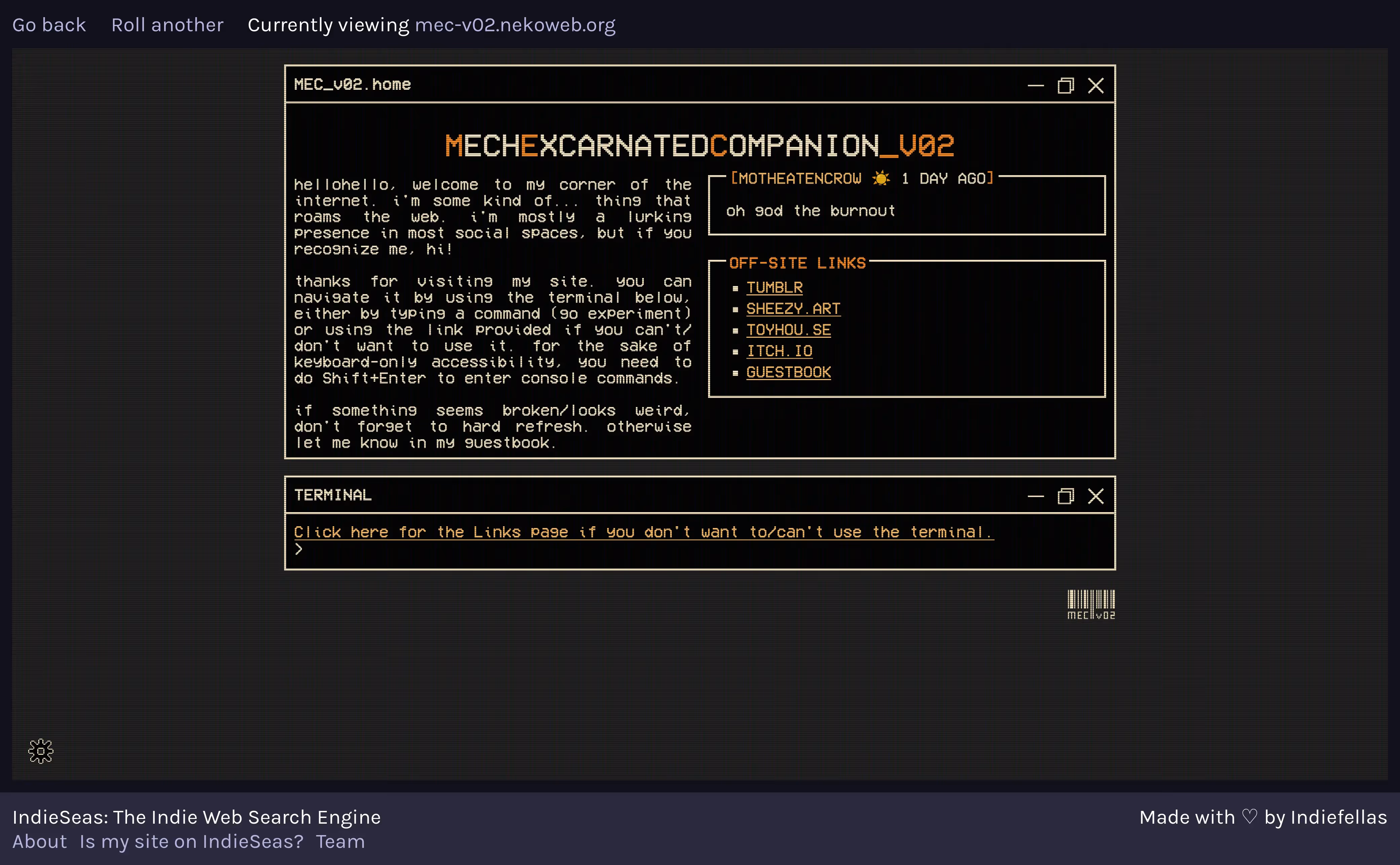Visit mec-v02.nekoweb.org from the top bar
1400x865 pixels.
click(x=514, y=25)
